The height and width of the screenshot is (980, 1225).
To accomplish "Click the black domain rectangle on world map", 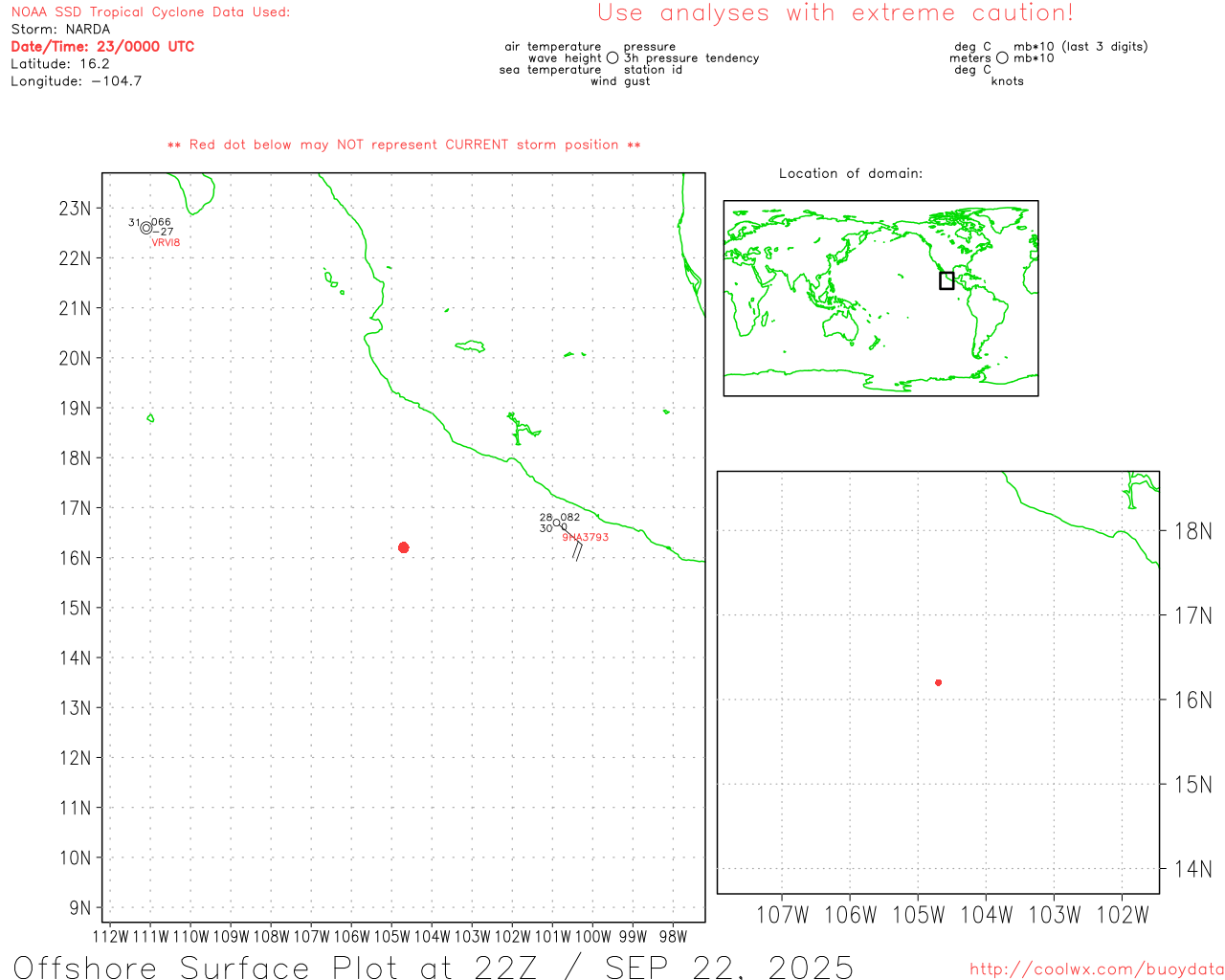I will point(947,280).
